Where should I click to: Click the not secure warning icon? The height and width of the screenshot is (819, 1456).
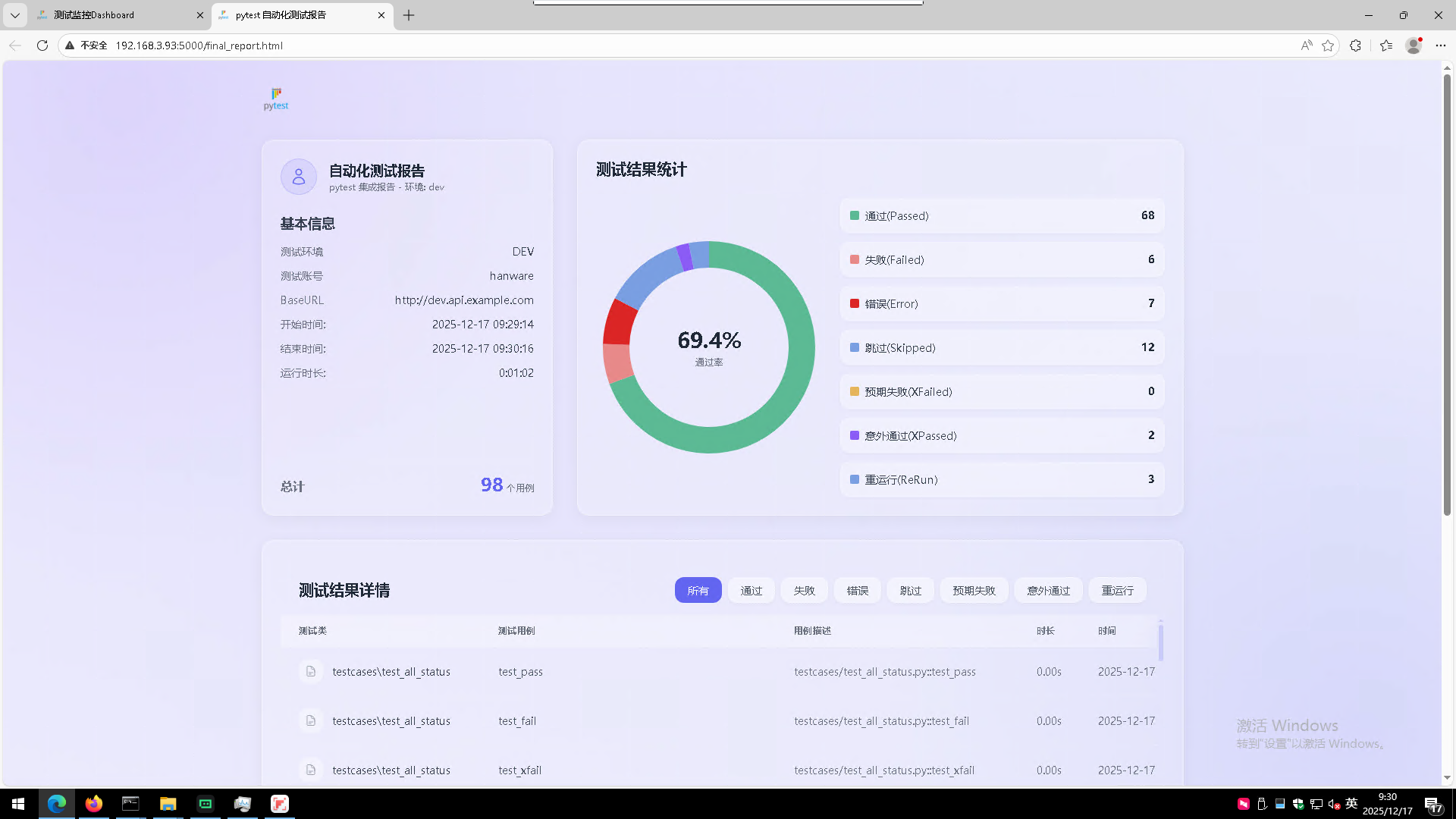pos(70,45)
